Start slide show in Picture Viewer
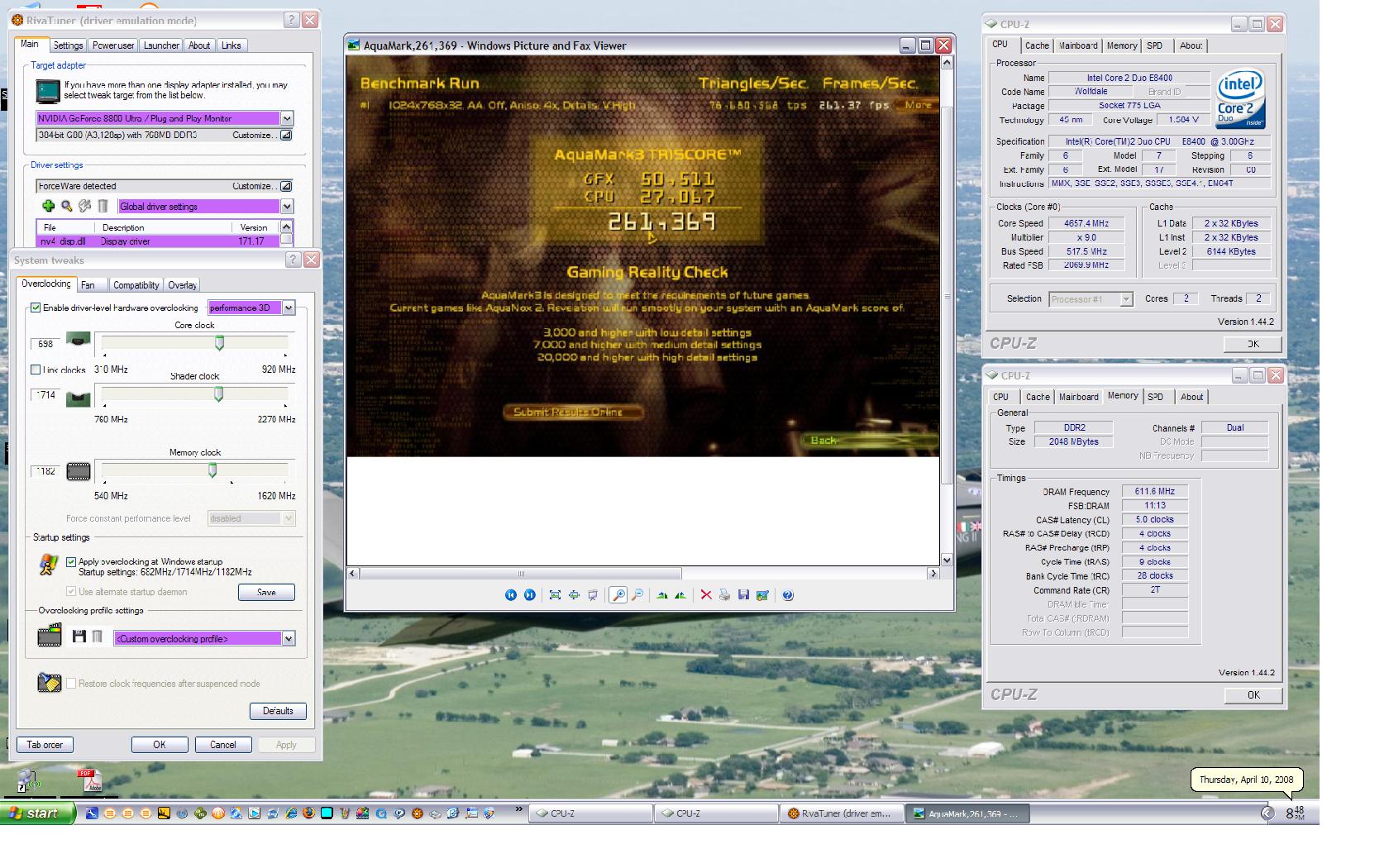1389x868 pixels. (593, 595)
